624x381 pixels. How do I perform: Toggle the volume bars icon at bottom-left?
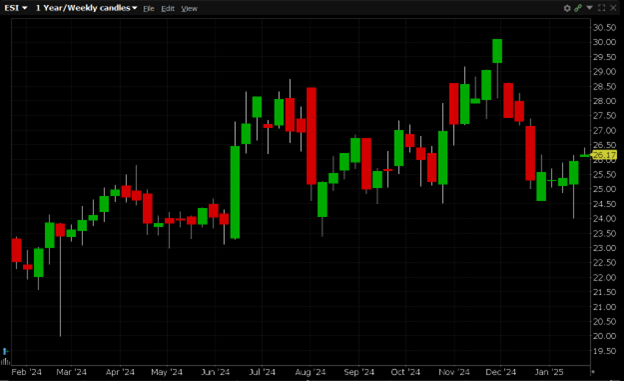5,361
